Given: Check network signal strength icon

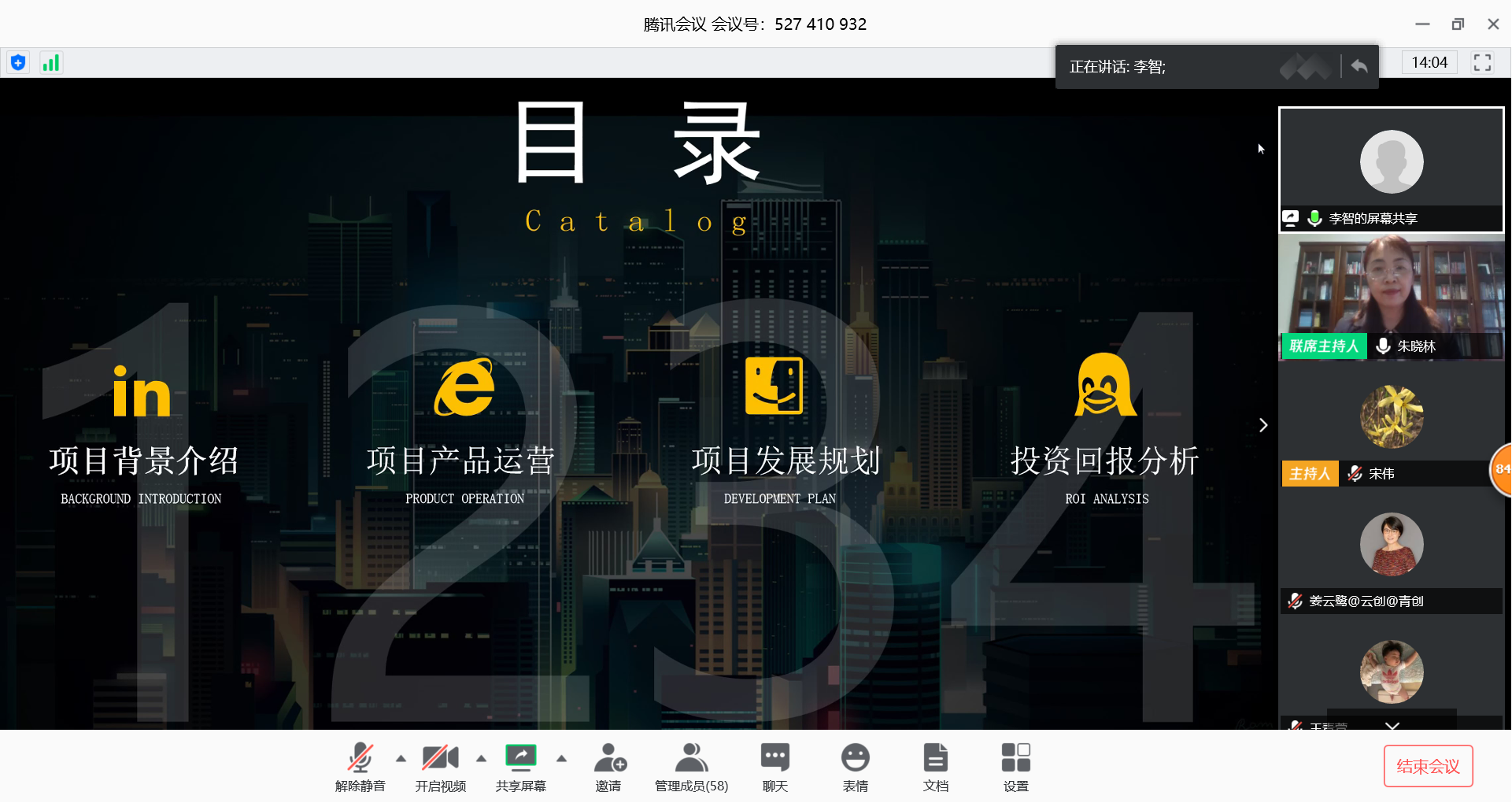Looking at the screenshot, I should [51, 63].
